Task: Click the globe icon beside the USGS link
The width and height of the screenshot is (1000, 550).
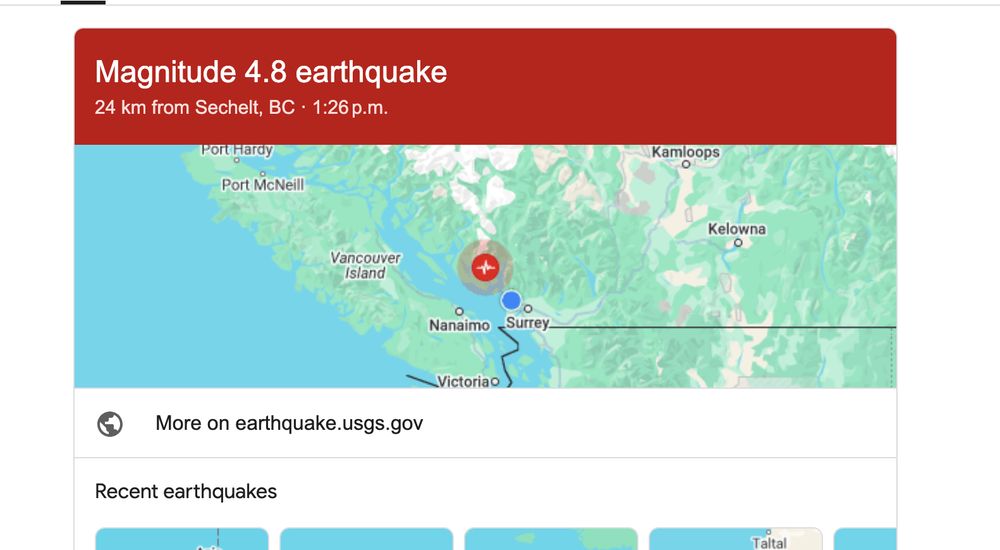Action: pos(110,424)
